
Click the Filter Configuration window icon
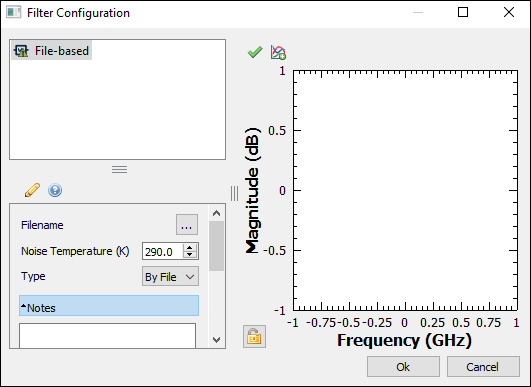coord(14,13)
